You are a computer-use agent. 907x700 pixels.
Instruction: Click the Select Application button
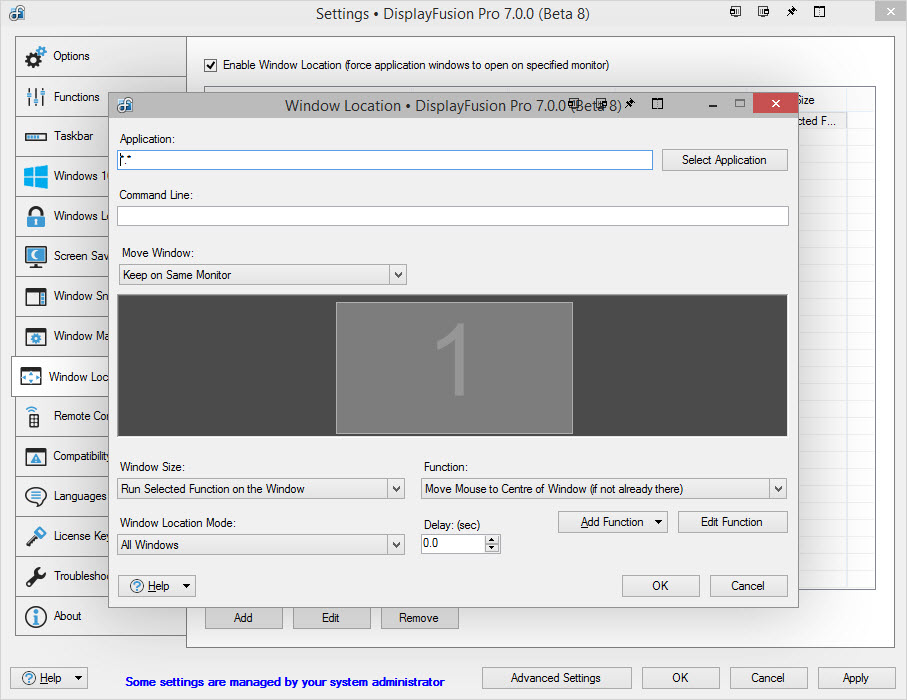tap(724, 160)
